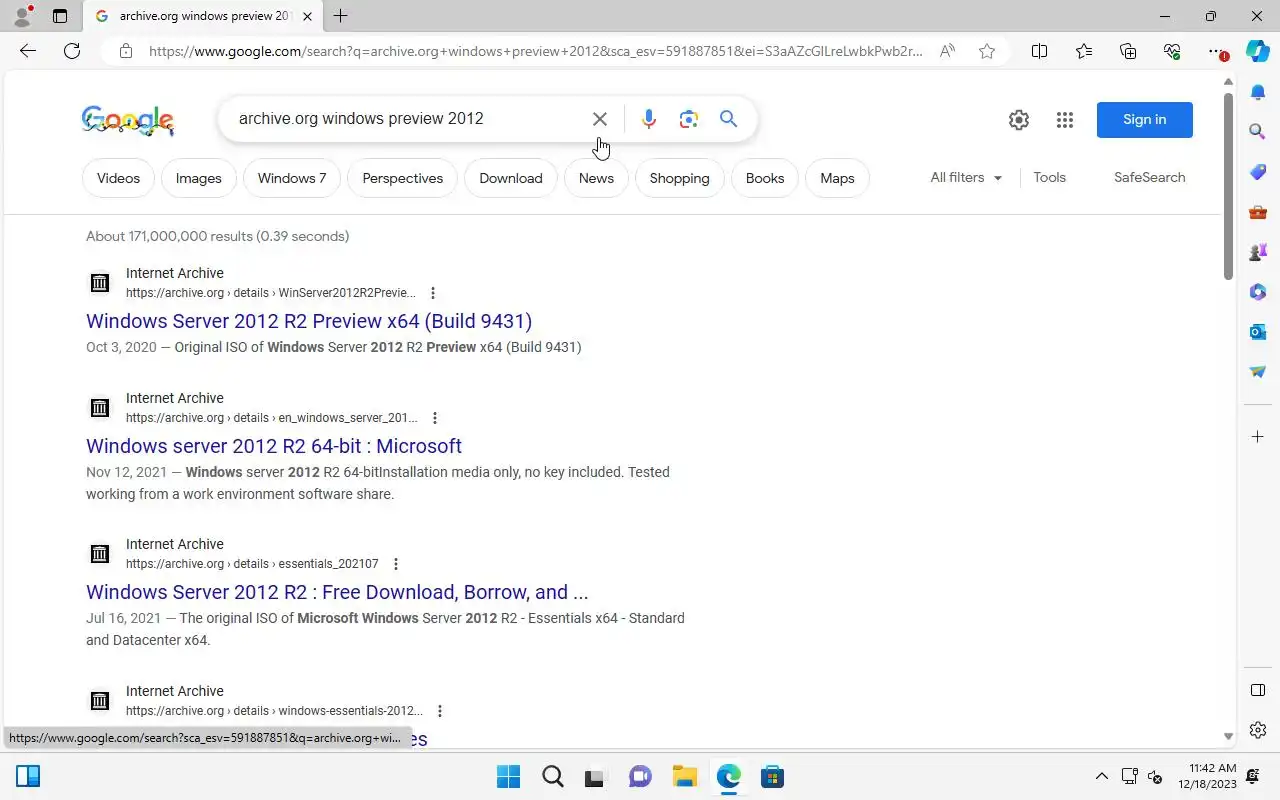Screen dimensions: 1280x800
Task: Filter results by Maps
Action: click(837, 178)
